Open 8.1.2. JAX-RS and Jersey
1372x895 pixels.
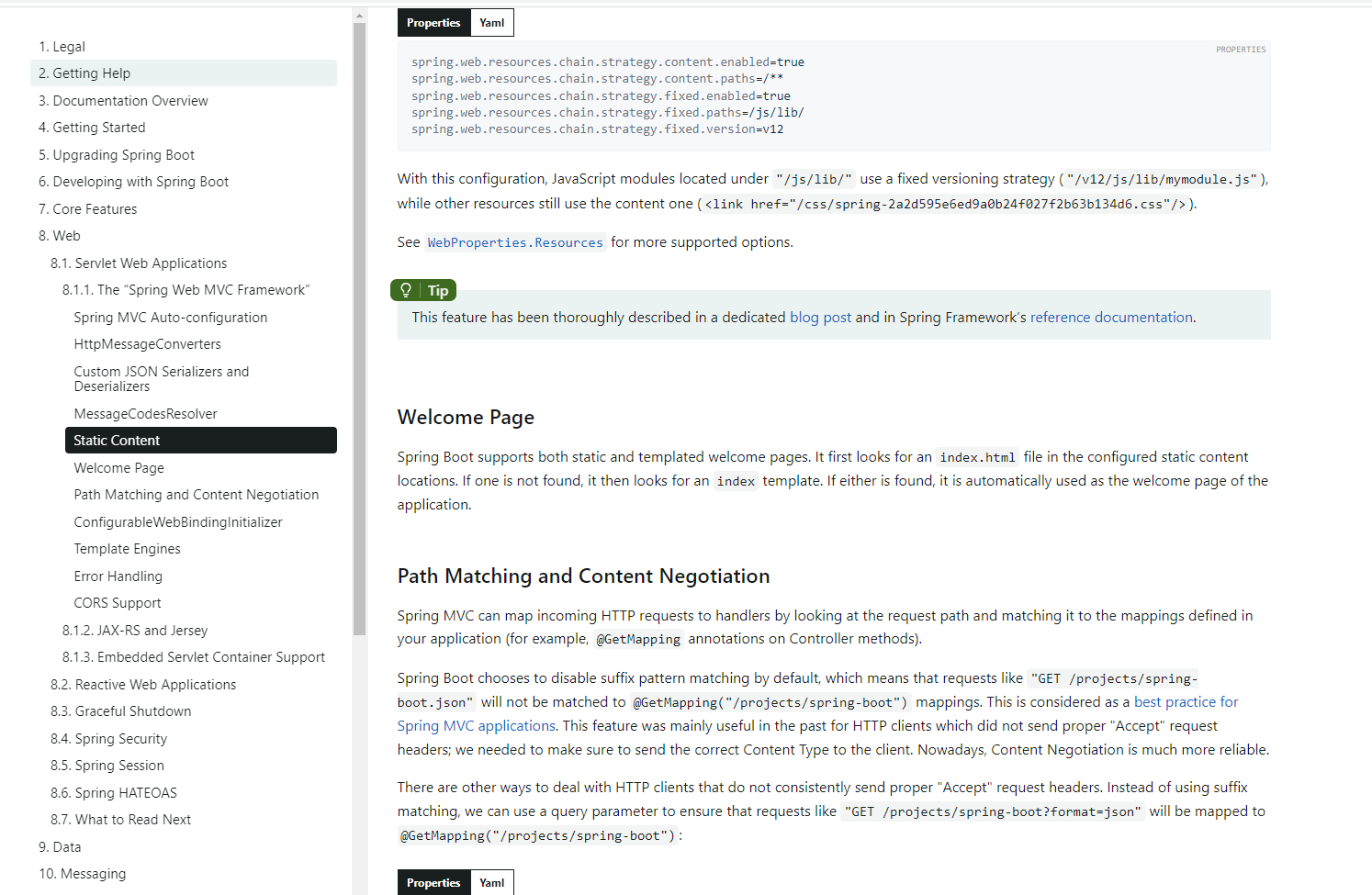pyautogui.click(x=135, y=631)
